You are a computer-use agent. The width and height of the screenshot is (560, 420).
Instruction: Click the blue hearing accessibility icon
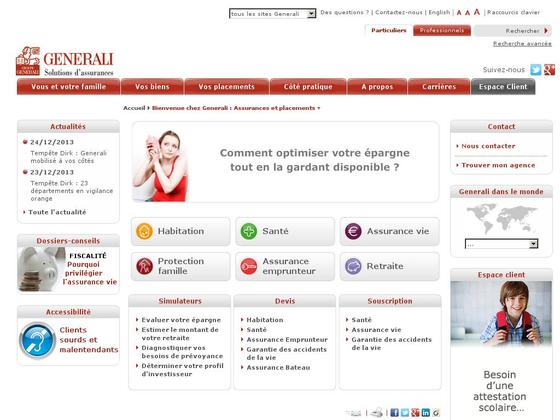[x=38, y=340]
